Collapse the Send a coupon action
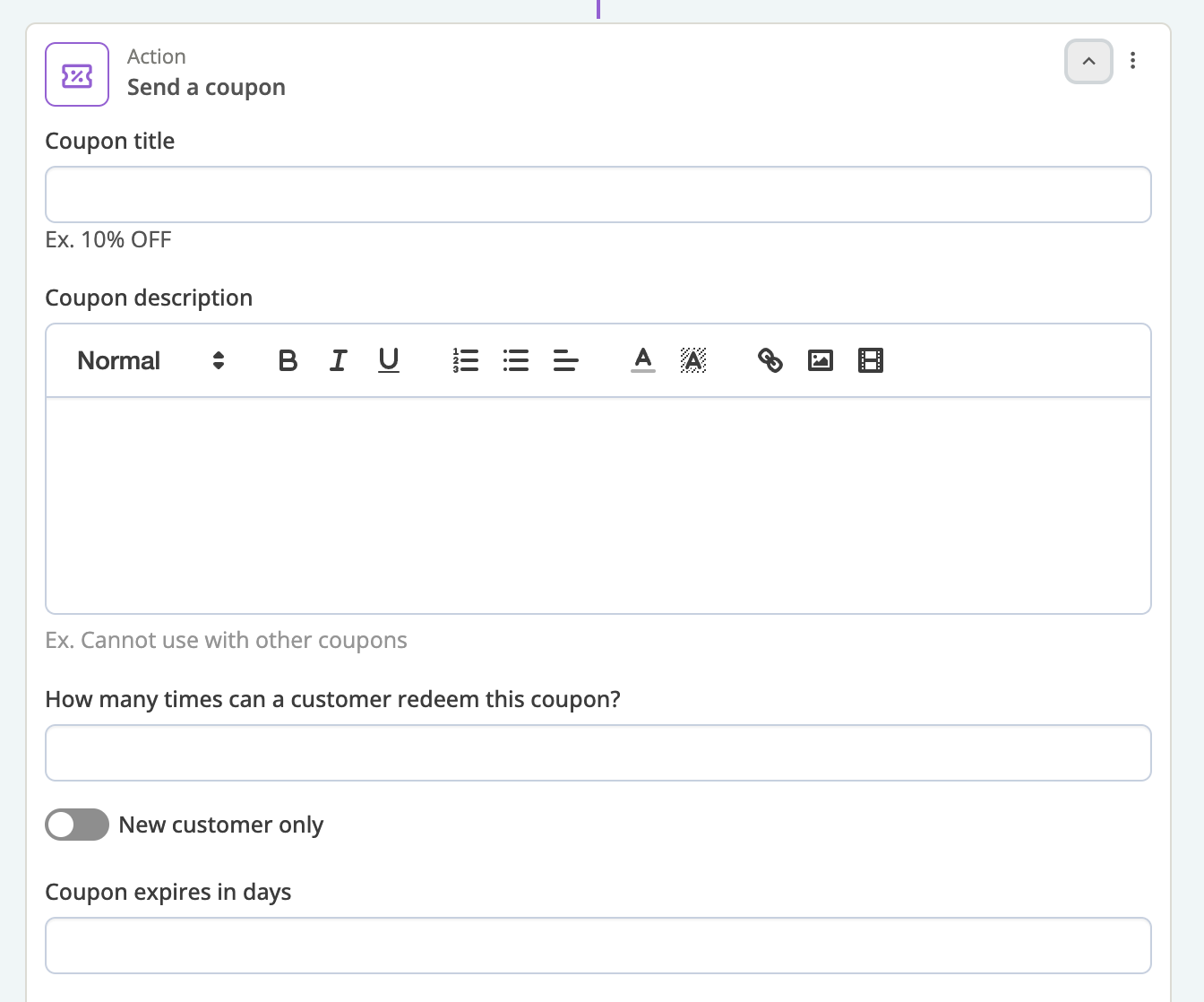This screenshot has width=1204, height=1002. [x=1088, y=62]
